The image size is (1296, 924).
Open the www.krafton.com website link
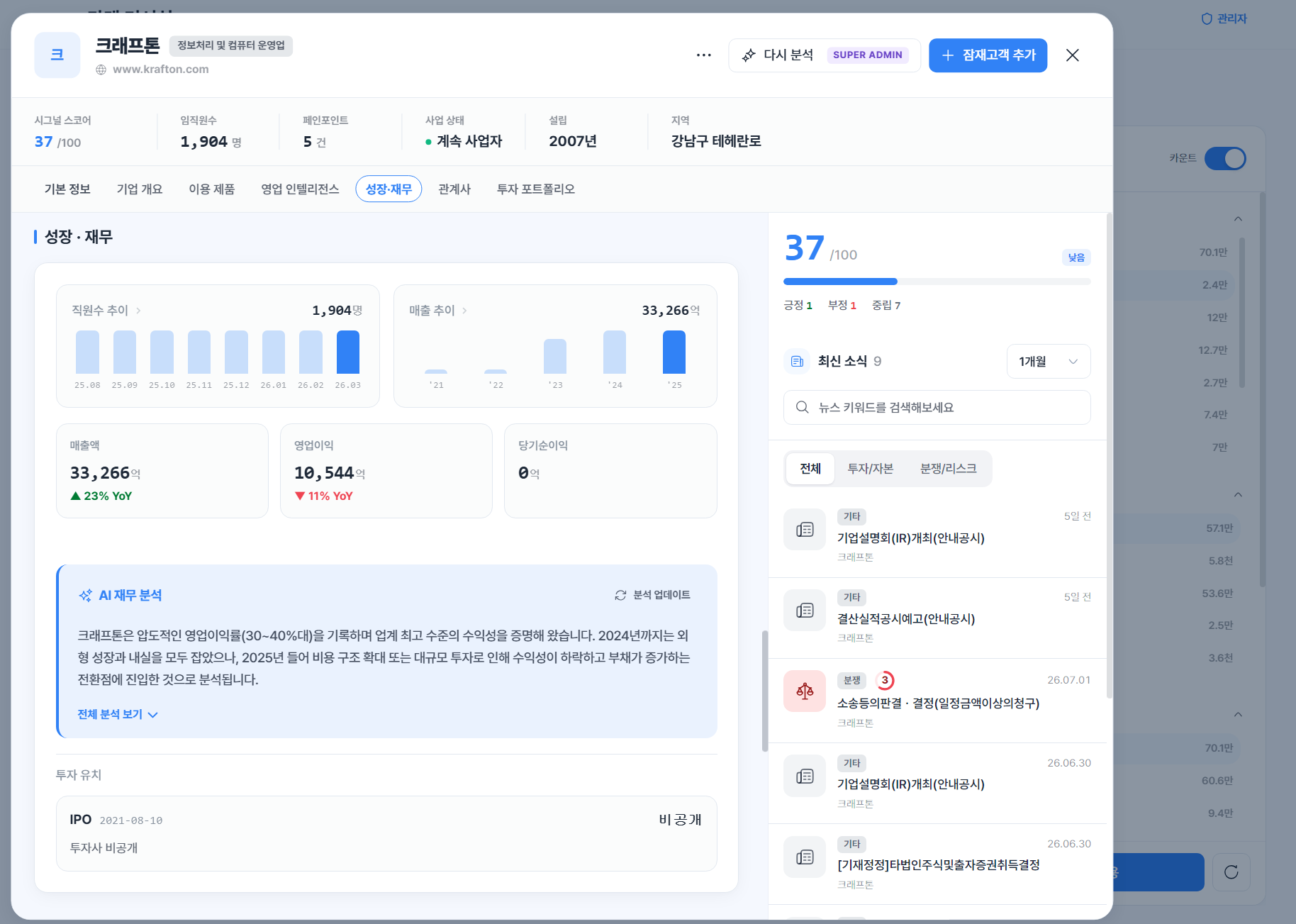(x=161, y=69)
